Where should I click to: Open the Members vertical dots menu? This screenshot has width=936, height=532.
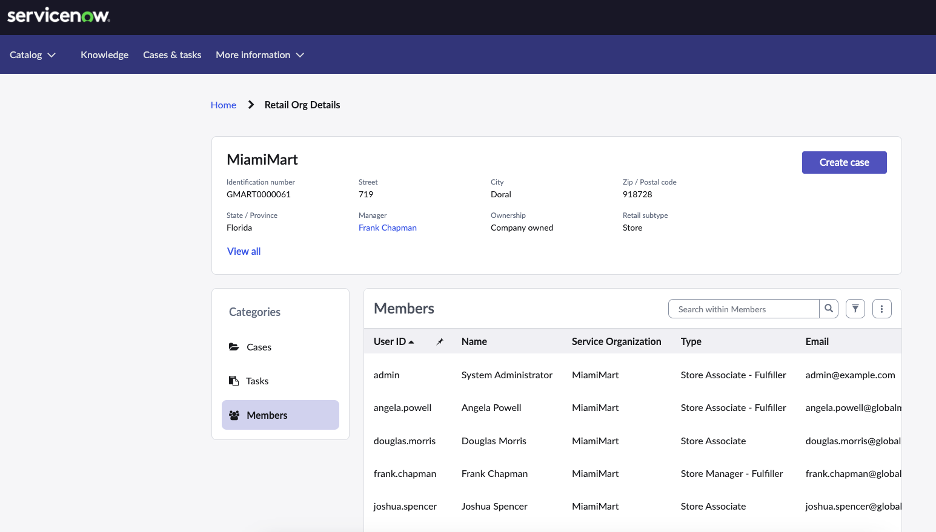pyautogui.click(x=882, y=309)
